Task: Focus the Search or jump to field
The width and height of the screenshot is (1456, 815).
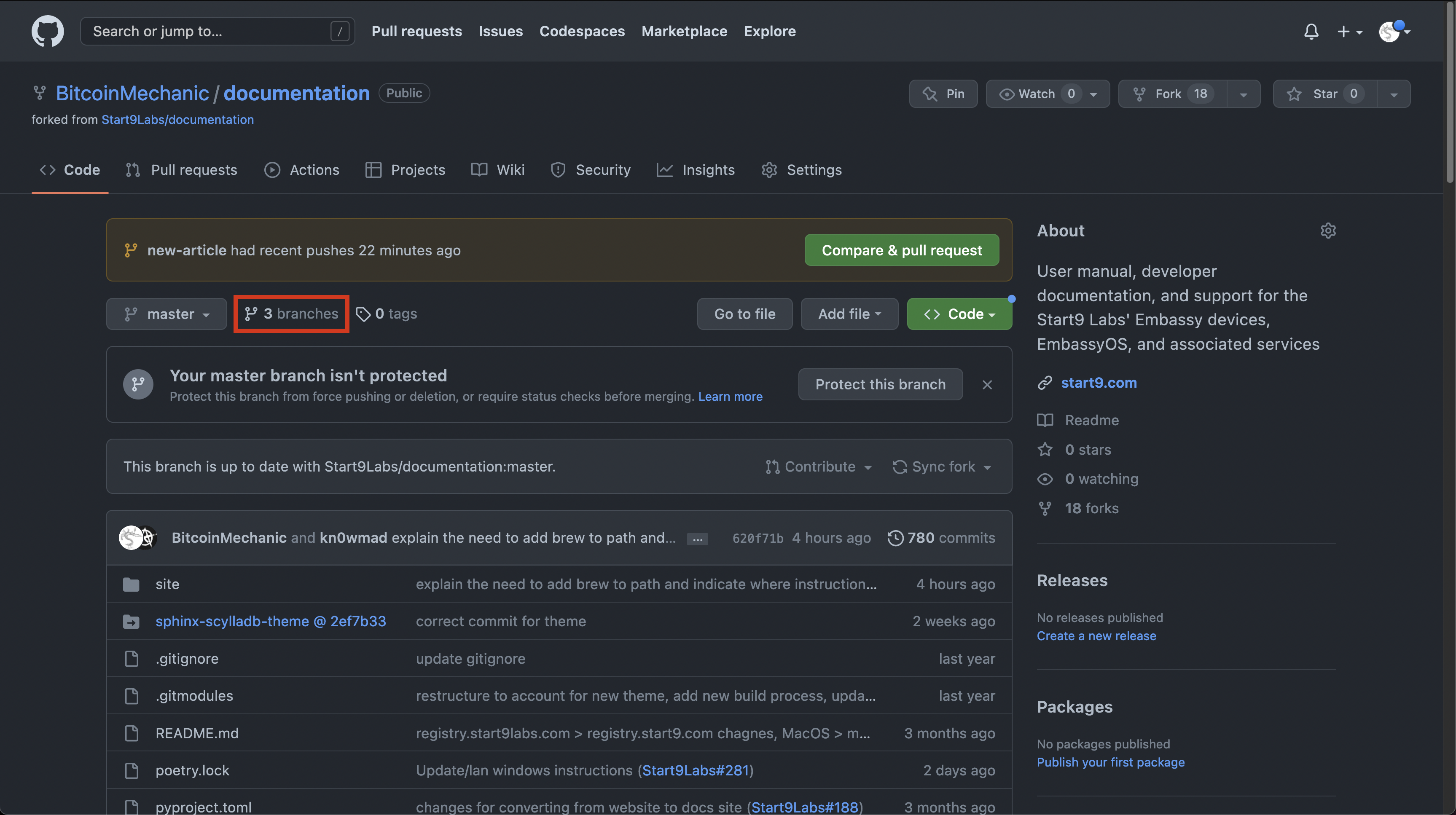Action: [209, 31]
